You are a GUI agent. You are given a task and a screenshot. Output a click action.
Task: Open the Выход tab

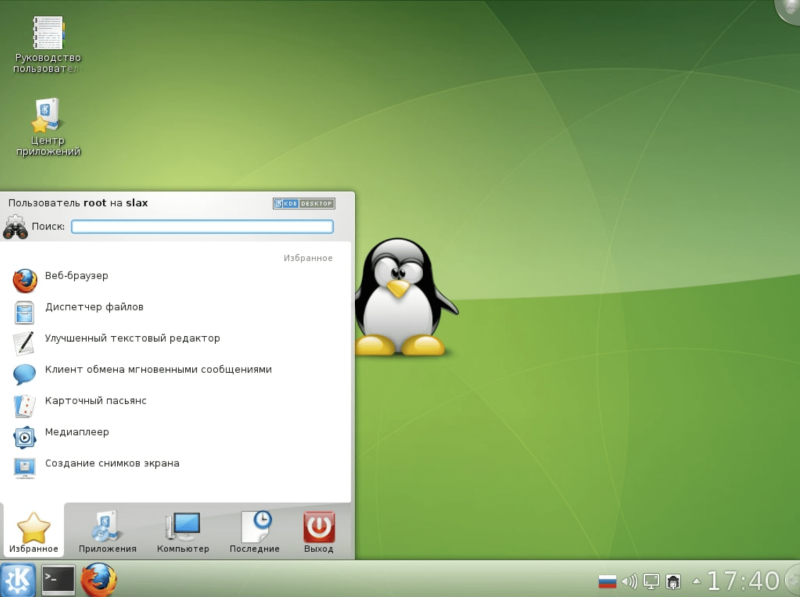click(319, 532)
